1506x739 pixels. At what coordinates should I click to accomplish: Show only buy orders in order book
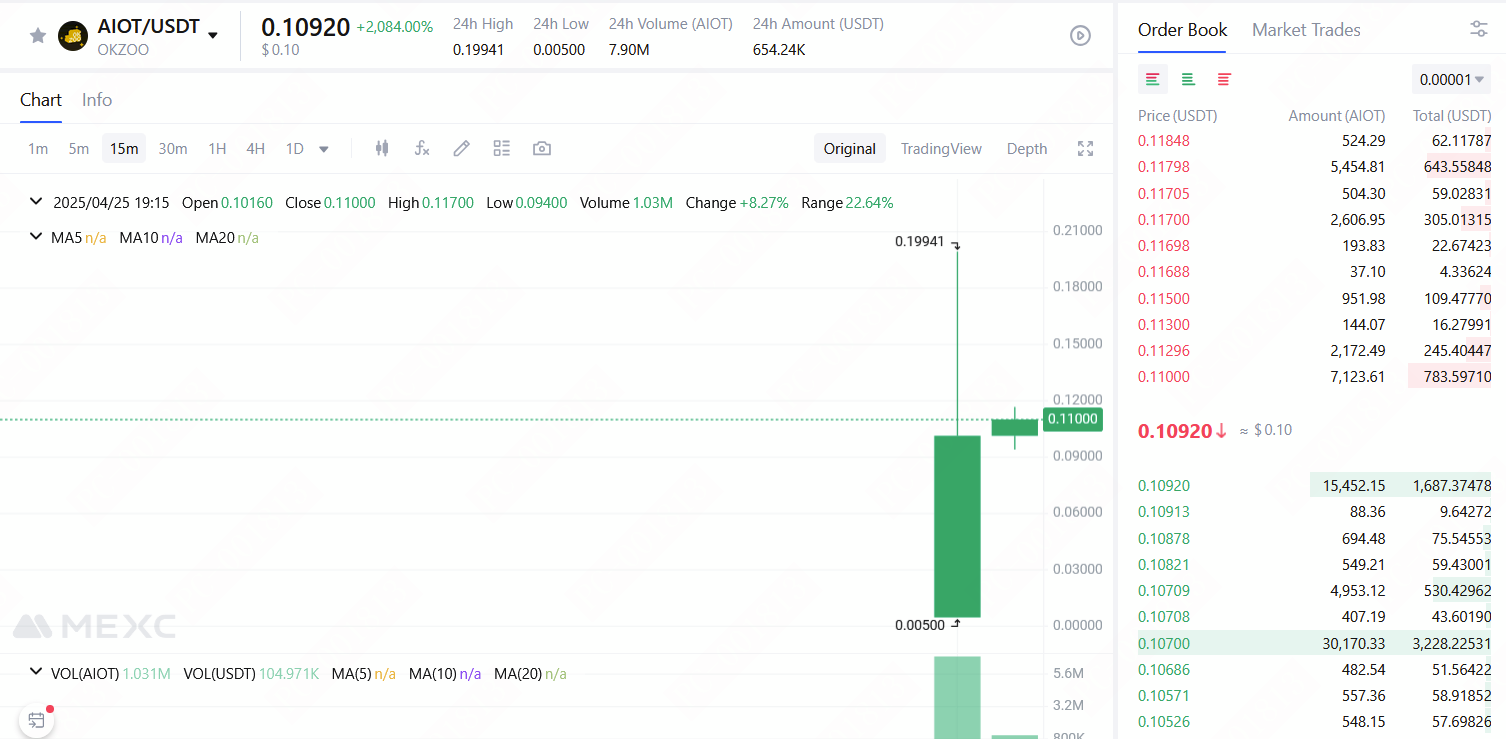click(x=1188, y=79)
